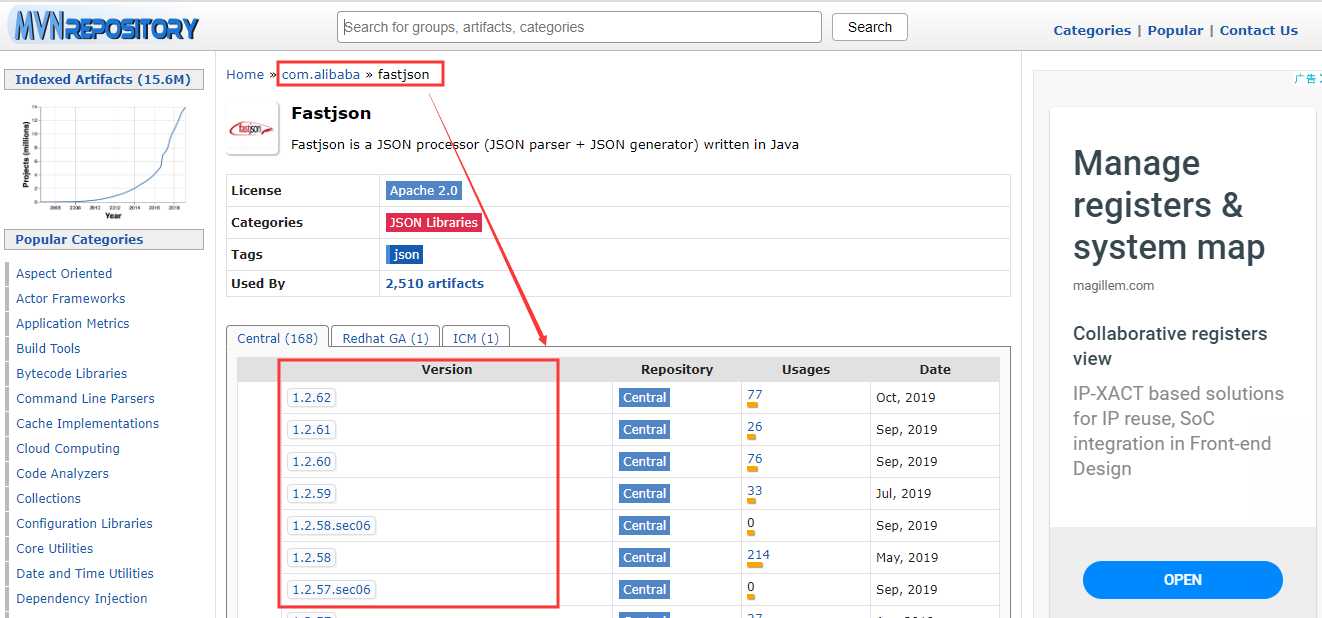Click Central repository for 1.2.58 row

(644, 557)
